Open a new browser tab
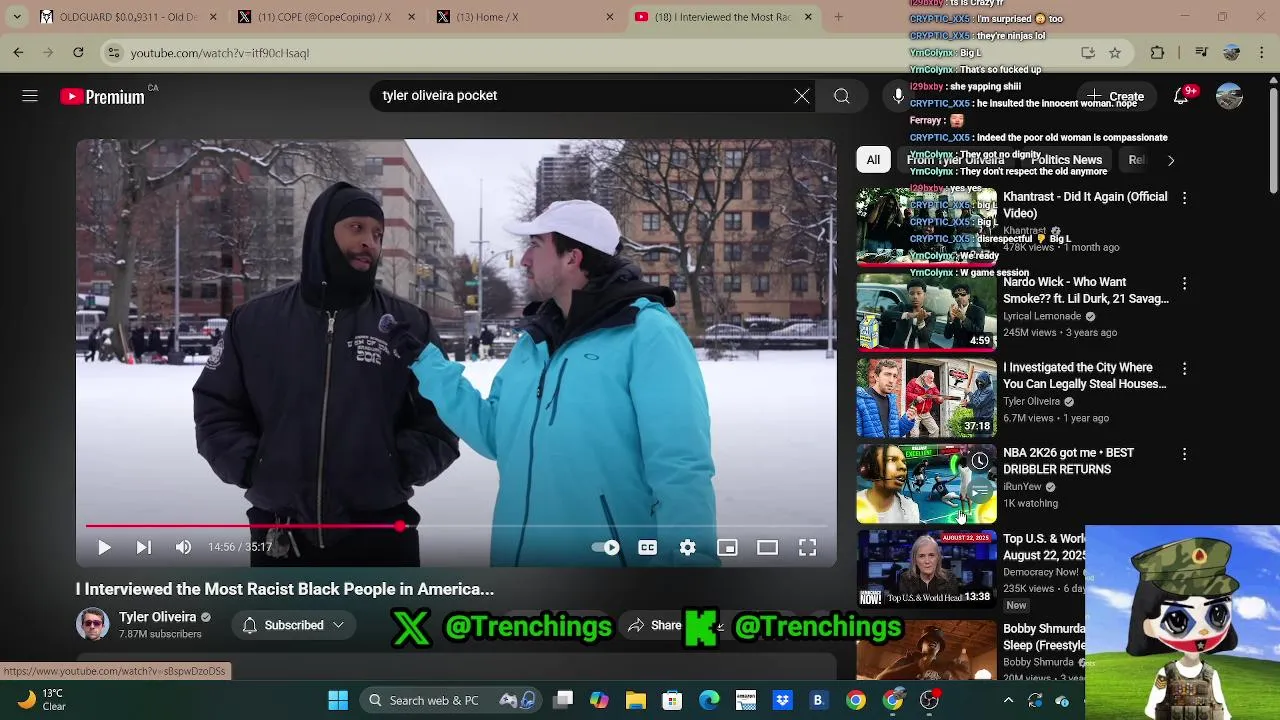The image size is (1280, 720). click(x=838, y=17)
